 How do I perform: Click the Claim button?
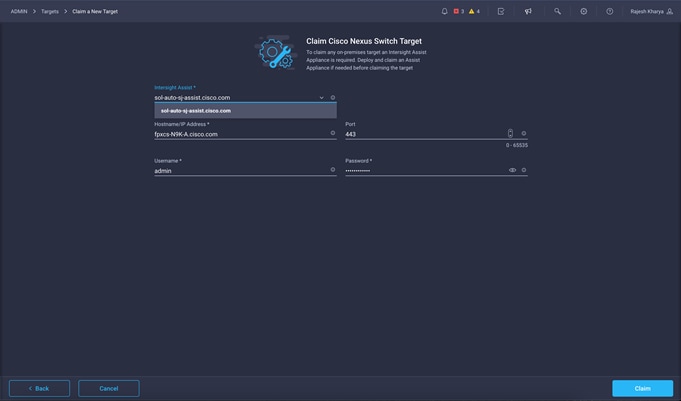pyautogui.click(x=642, y=388)
